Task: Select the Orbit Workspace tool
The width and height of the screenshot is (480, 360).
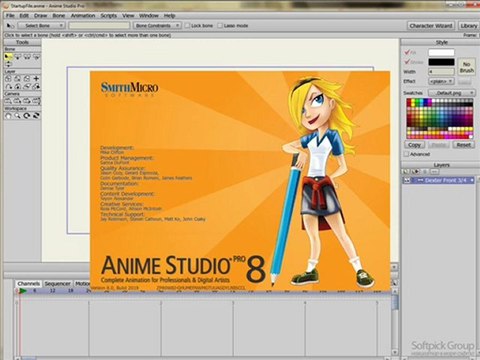Action: coord(37,116)
